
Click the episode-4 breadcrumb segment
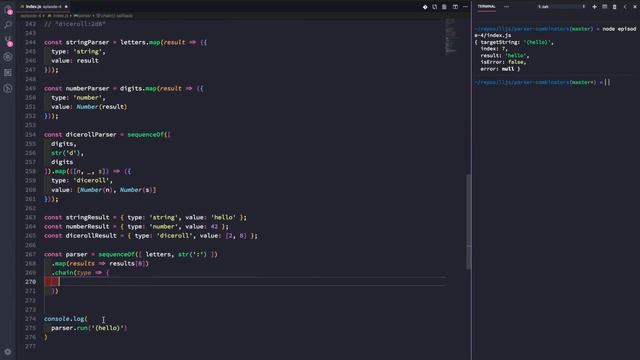[x=31, y=16]
